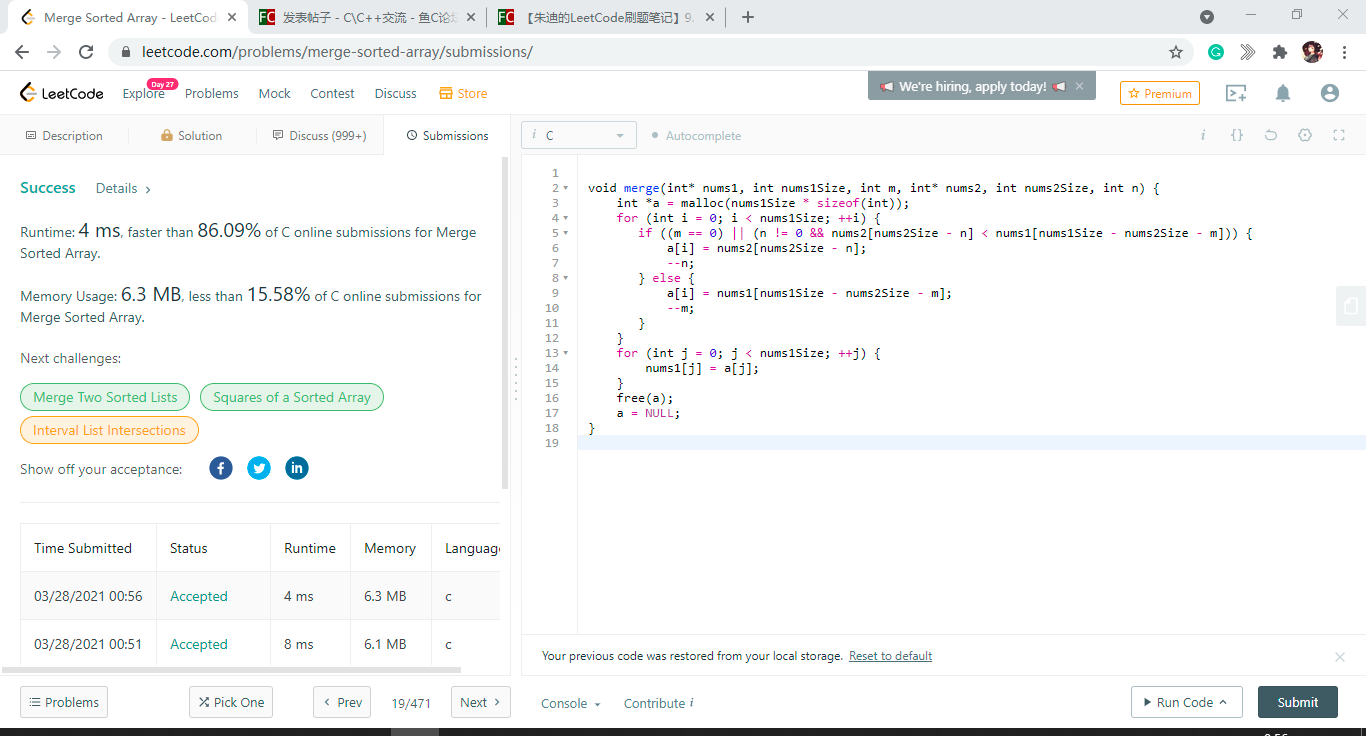1366x736 pixels.
Task: Open Merge Two Sorted Lists challenge
Action: [105, 397]
